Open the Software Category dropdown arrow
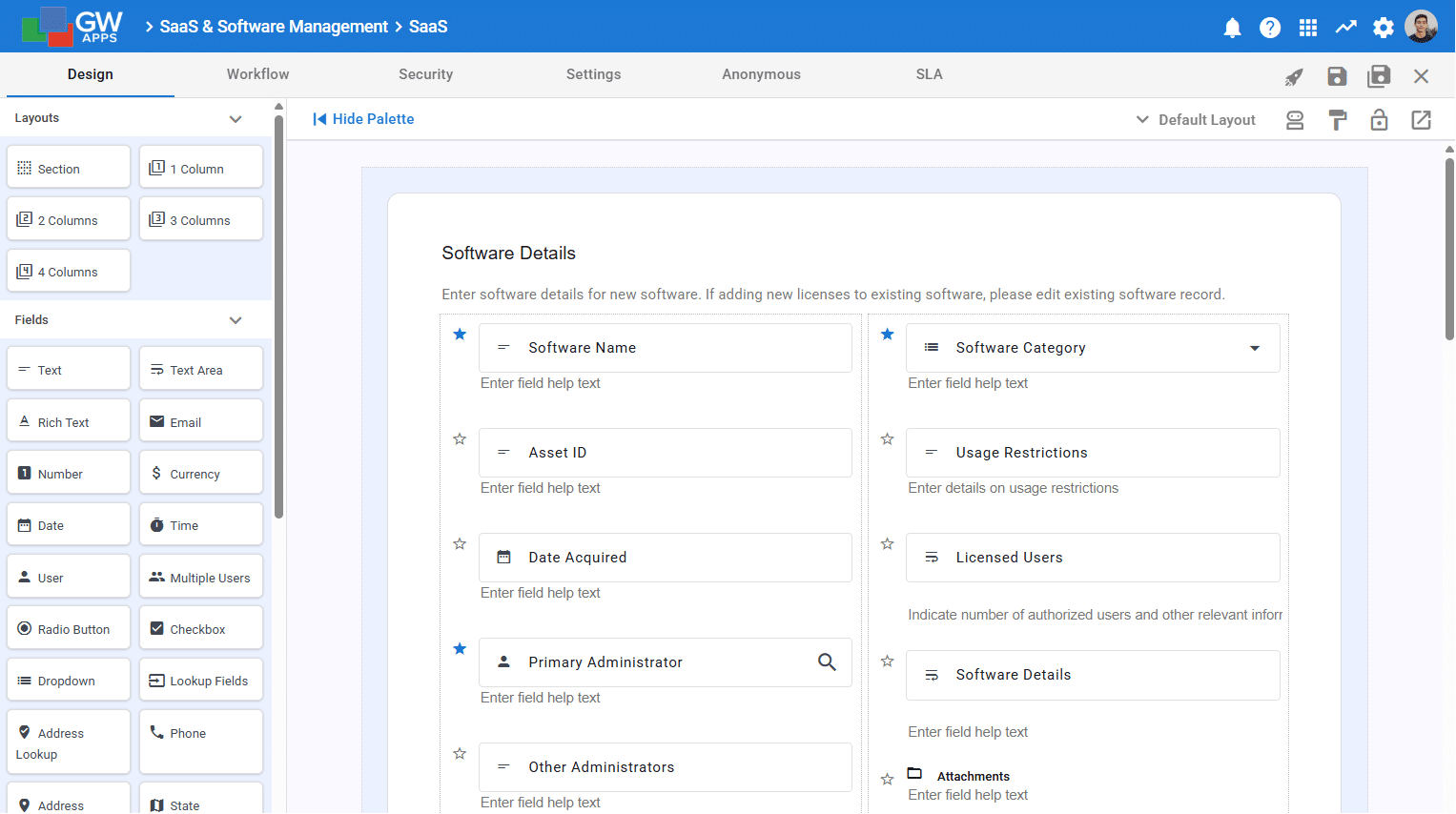The width and height of the screenshot is (1456, 814). coord(1255,348)
